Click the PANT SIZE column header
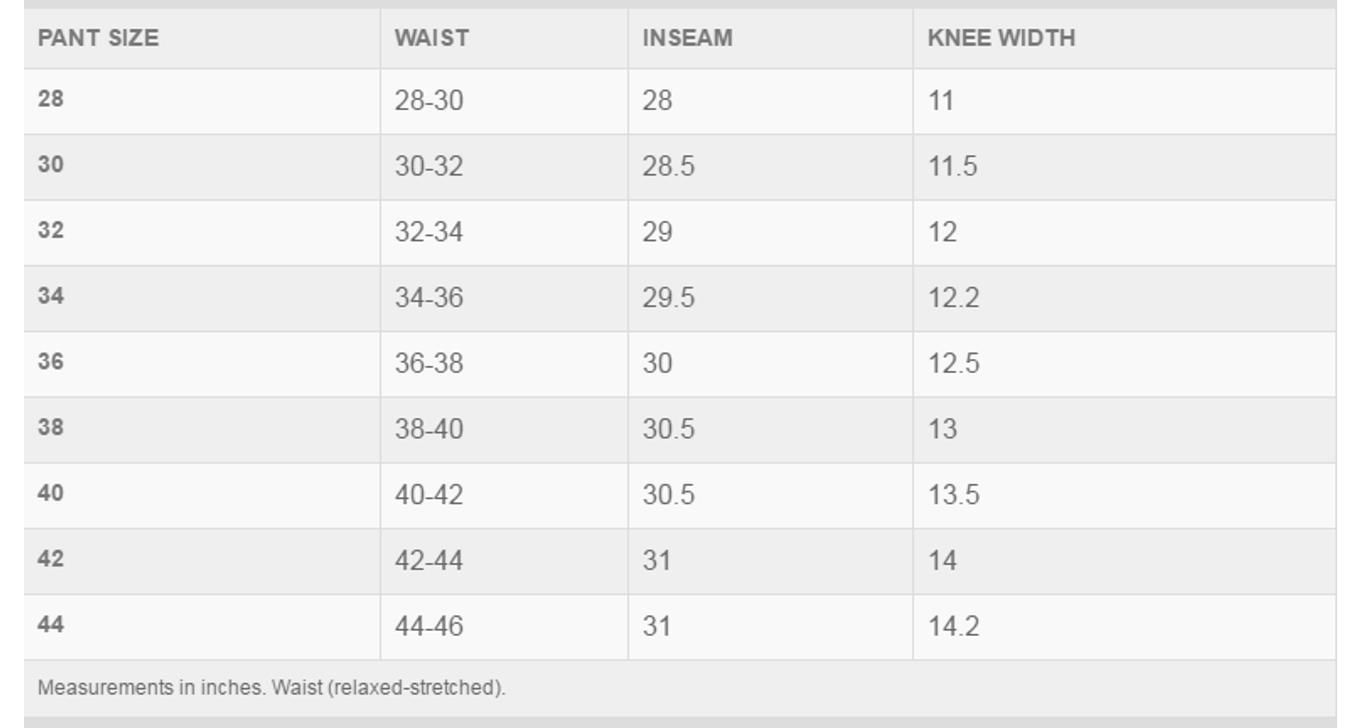The width and height of the screenshot is (1352, 728). 98,38
